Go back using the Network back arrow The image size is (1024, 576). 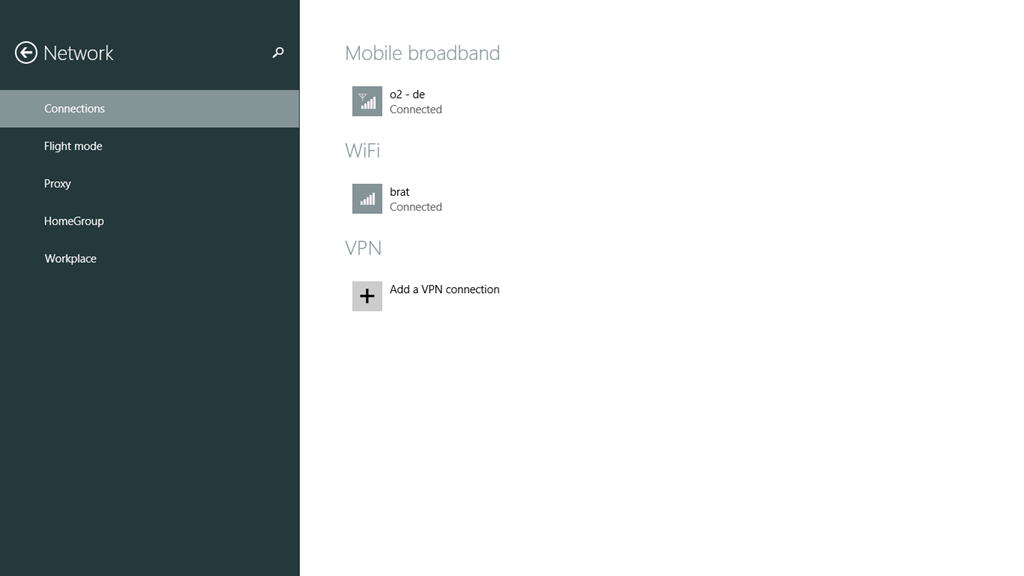point(26,53)
